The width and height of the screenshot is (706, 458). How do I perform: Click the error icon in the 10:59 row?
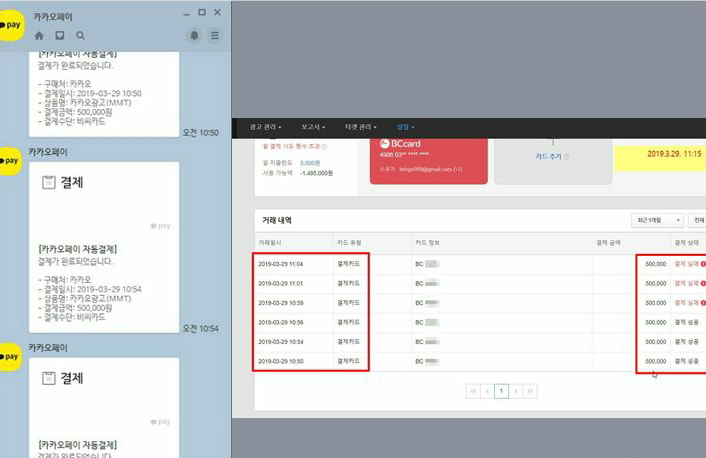pyautogui.click(x=703, y=303)
